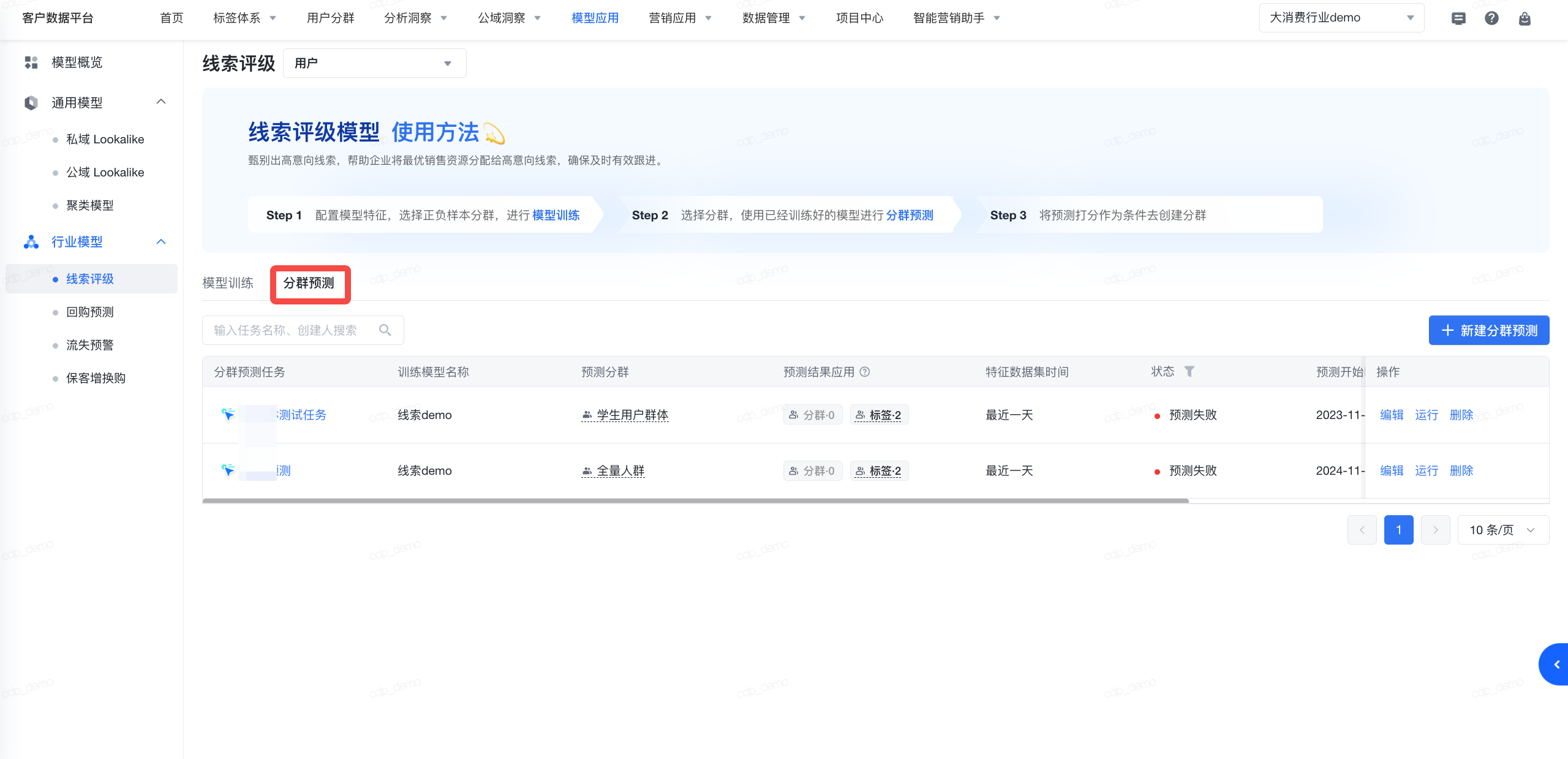Screen dimensions: 1568x759
Task: Click 运行 for 学生用户群体 row
Action: point(1427,415)
